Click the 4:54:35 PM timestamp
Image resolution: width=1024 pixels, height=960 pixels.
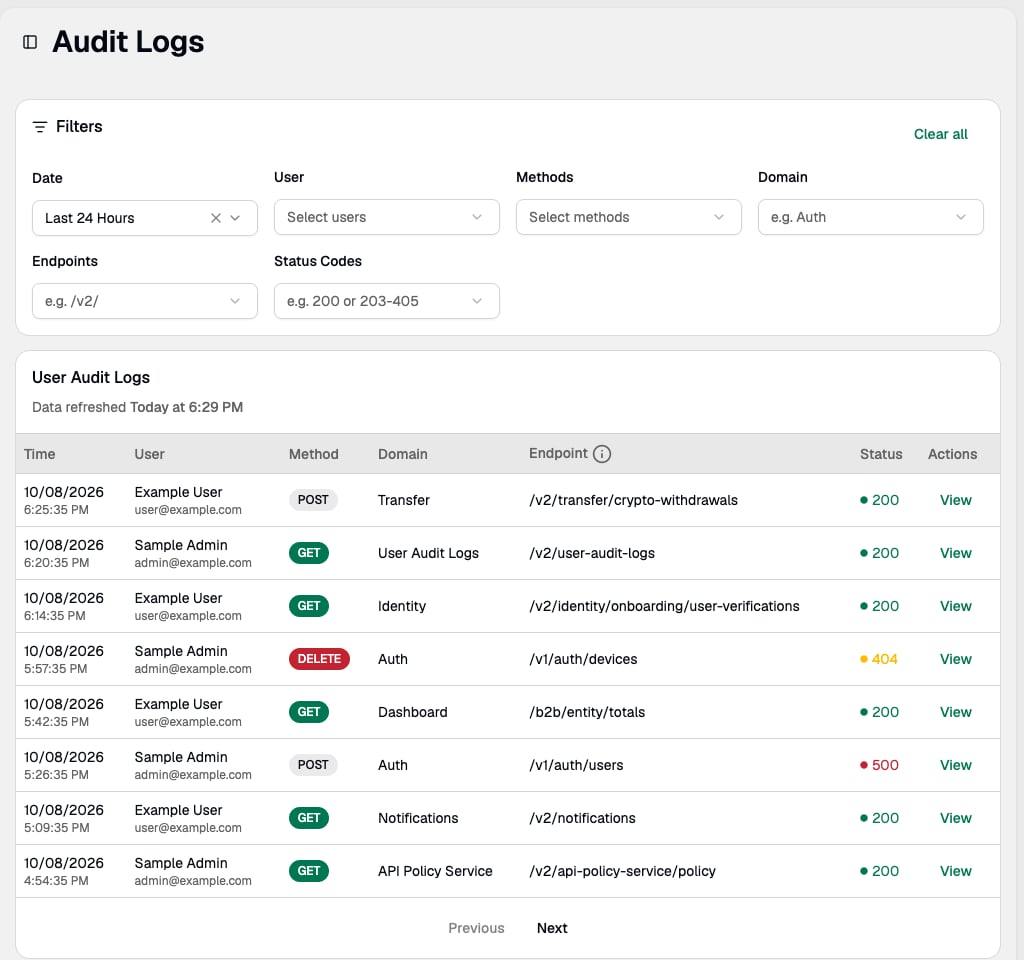56,881
